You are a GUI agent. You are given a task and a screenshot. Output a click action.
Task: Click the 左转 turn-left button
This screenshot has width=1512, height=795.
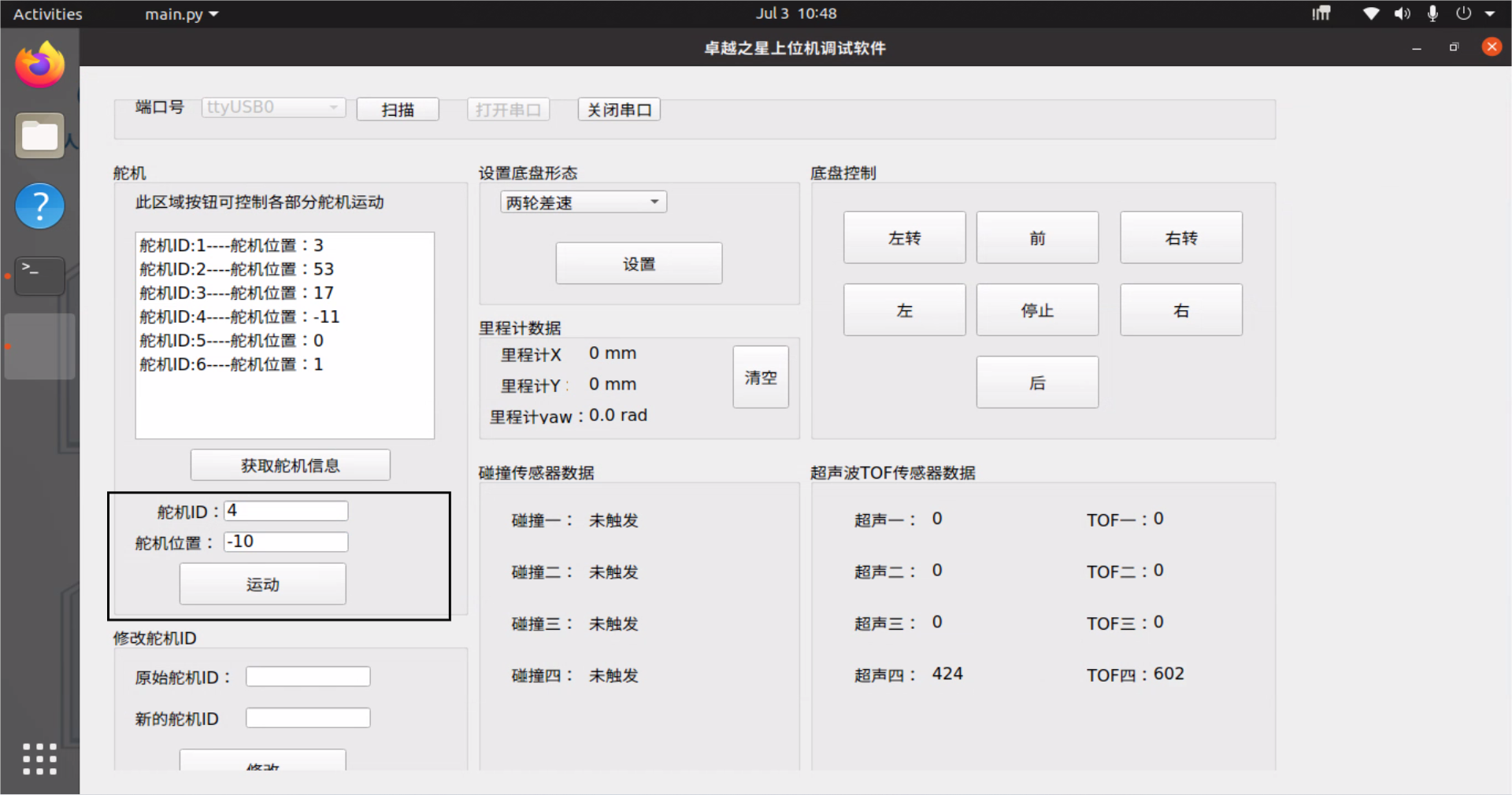(904, 238)
